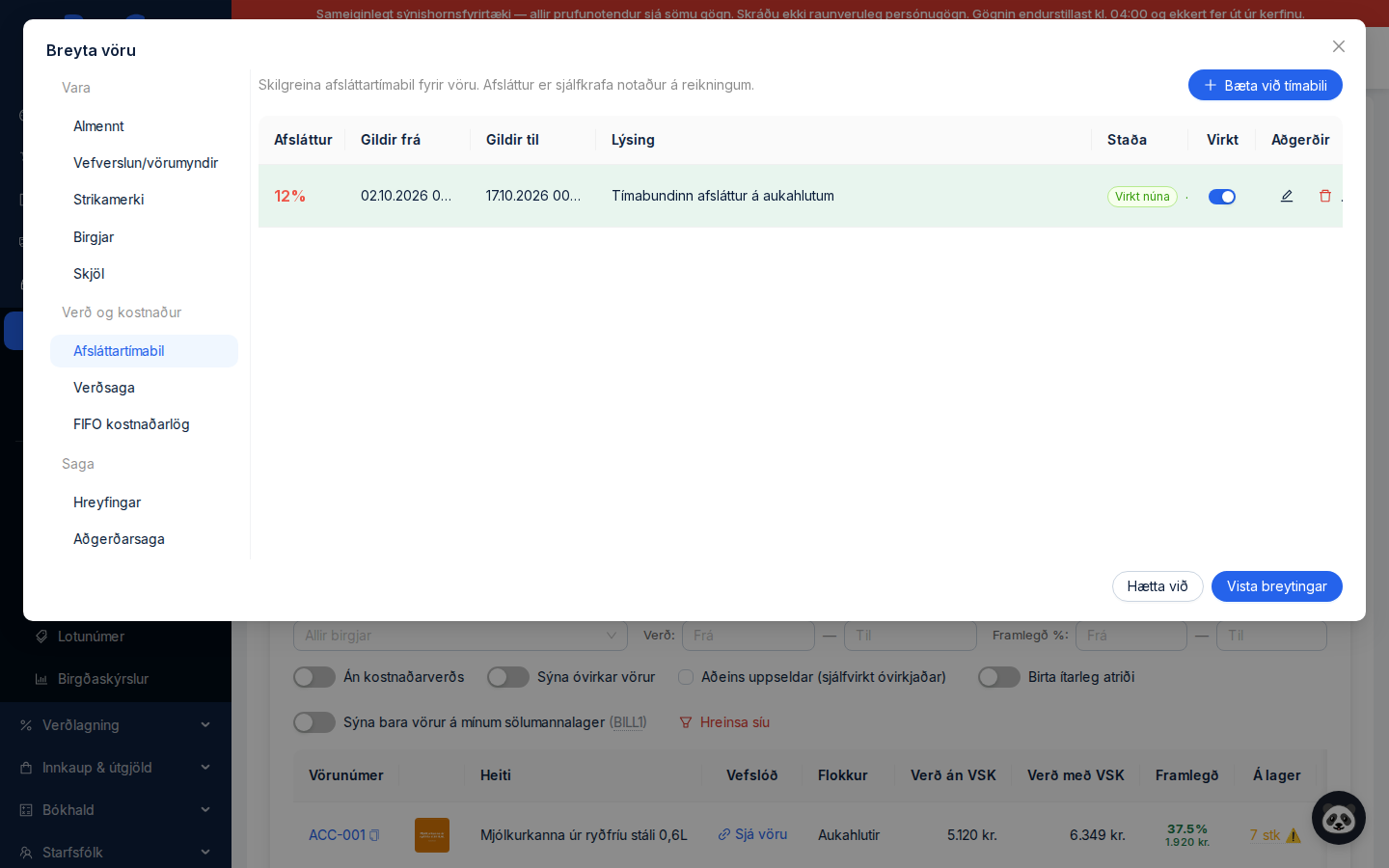Open the Mjólkurkanna product thumbnail
Viewport: 1389px width, 868px height.
432,835
